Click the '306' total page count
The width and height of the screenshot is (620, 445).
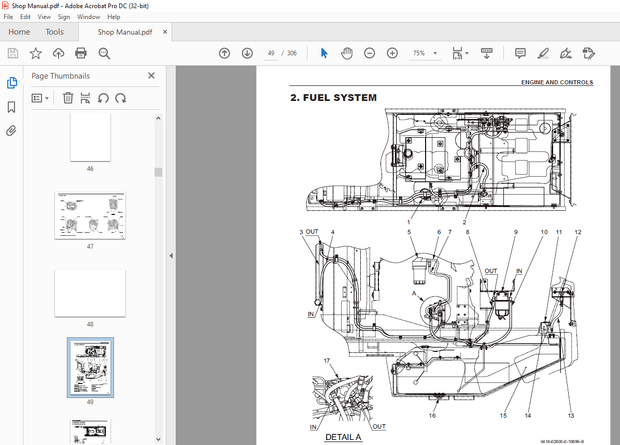[x=292, y=53]
